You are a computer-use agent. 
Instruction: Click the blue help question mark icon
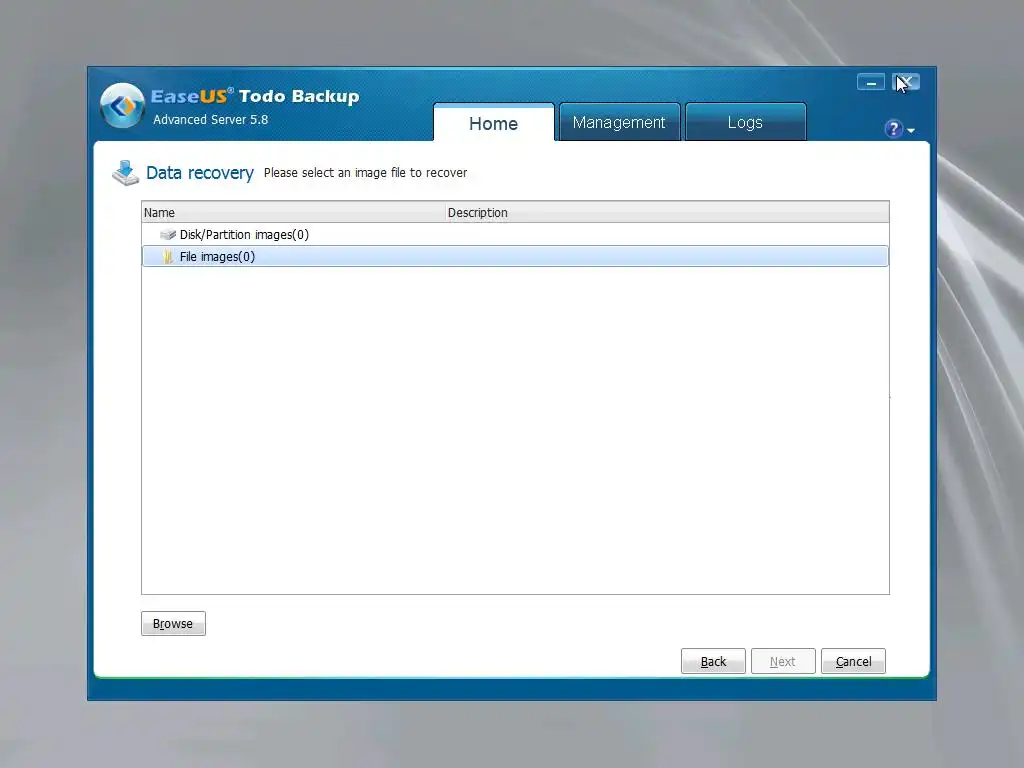893,129
